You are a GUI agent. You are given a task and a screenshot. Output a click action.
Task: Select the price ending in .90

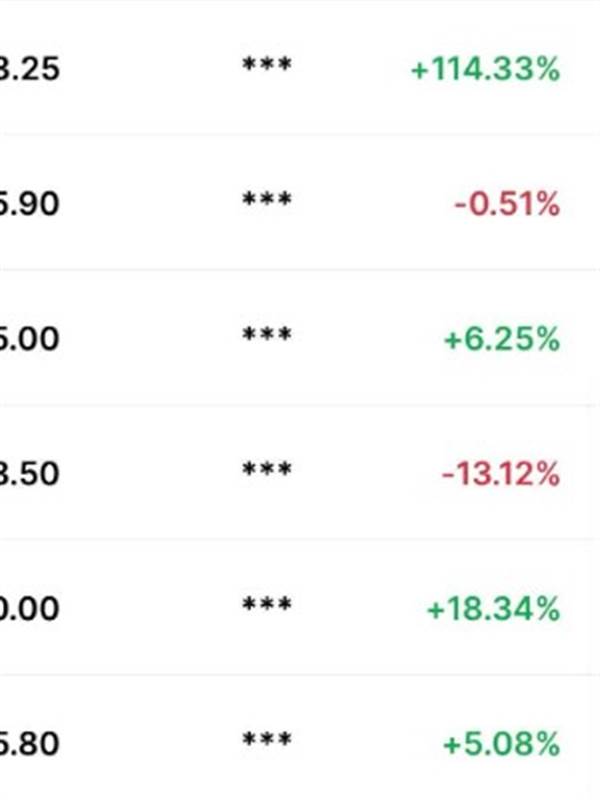30,204
